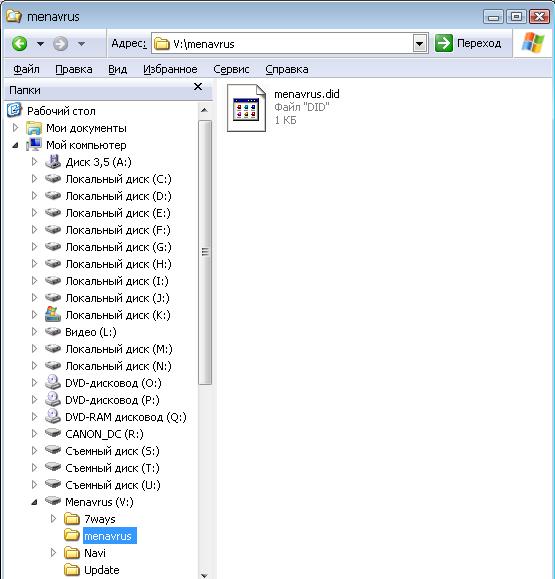Expand the Navi folder
This screenshot has width=555, height=579.
tap(53, 552)
